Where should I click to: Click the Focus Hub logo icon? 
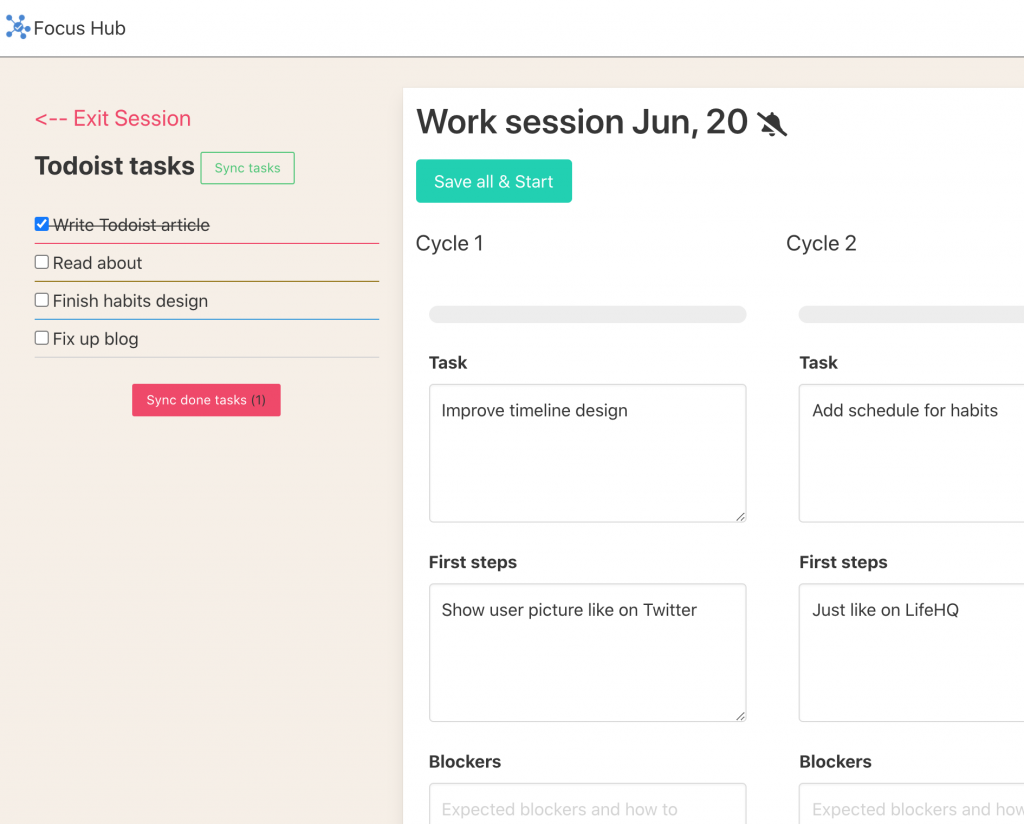coord(18,27)
